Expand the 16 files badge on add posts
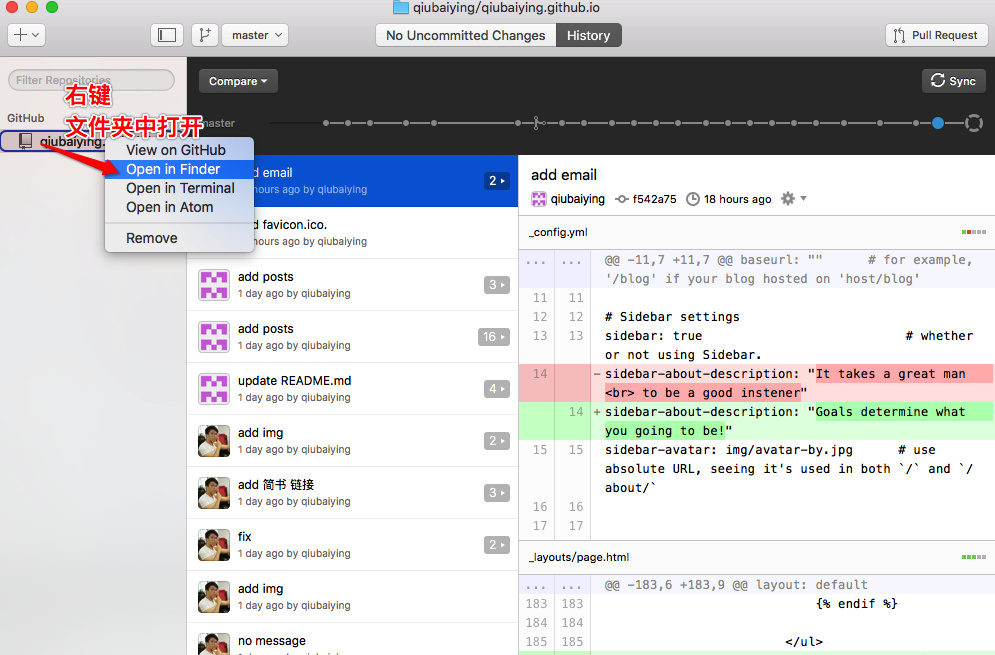This screenshot has width=995, height=655. pos(494,337)
